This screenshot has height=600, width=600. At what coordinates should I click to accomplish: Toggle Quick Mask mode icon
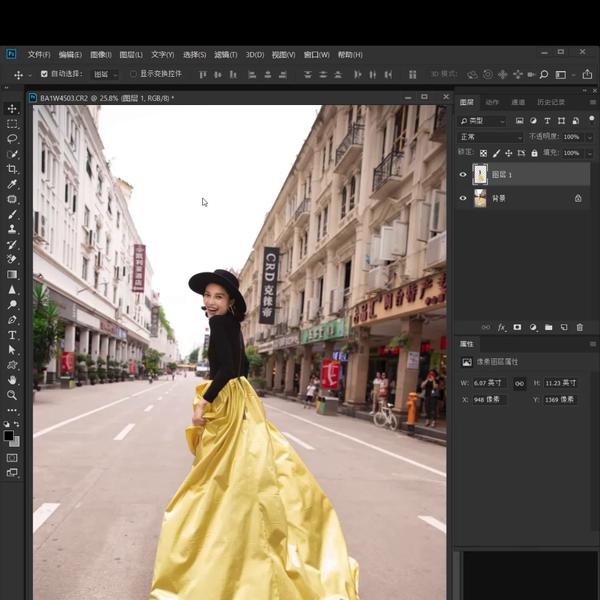pos(12,458)
